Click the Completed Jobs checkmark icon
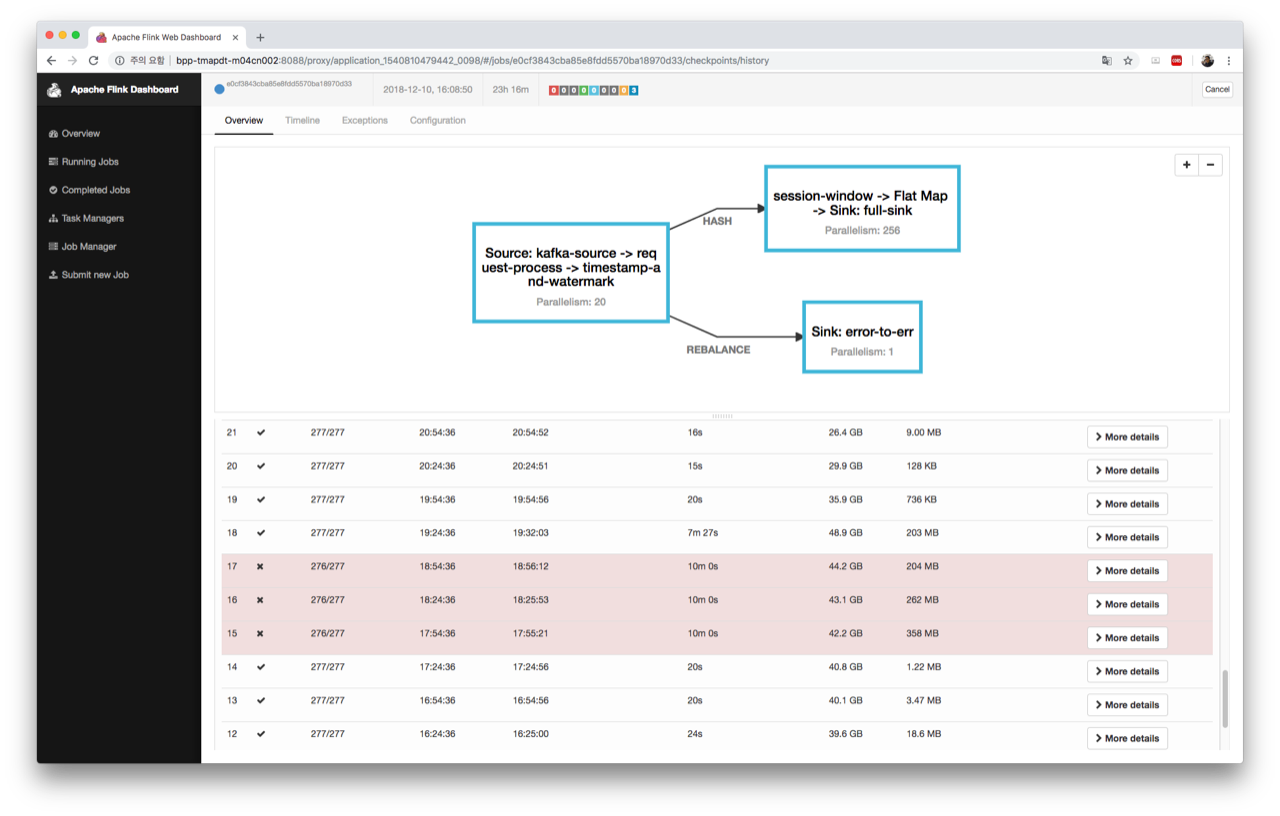This screenshot has height=816, width=1280. (x=53, y=190)
